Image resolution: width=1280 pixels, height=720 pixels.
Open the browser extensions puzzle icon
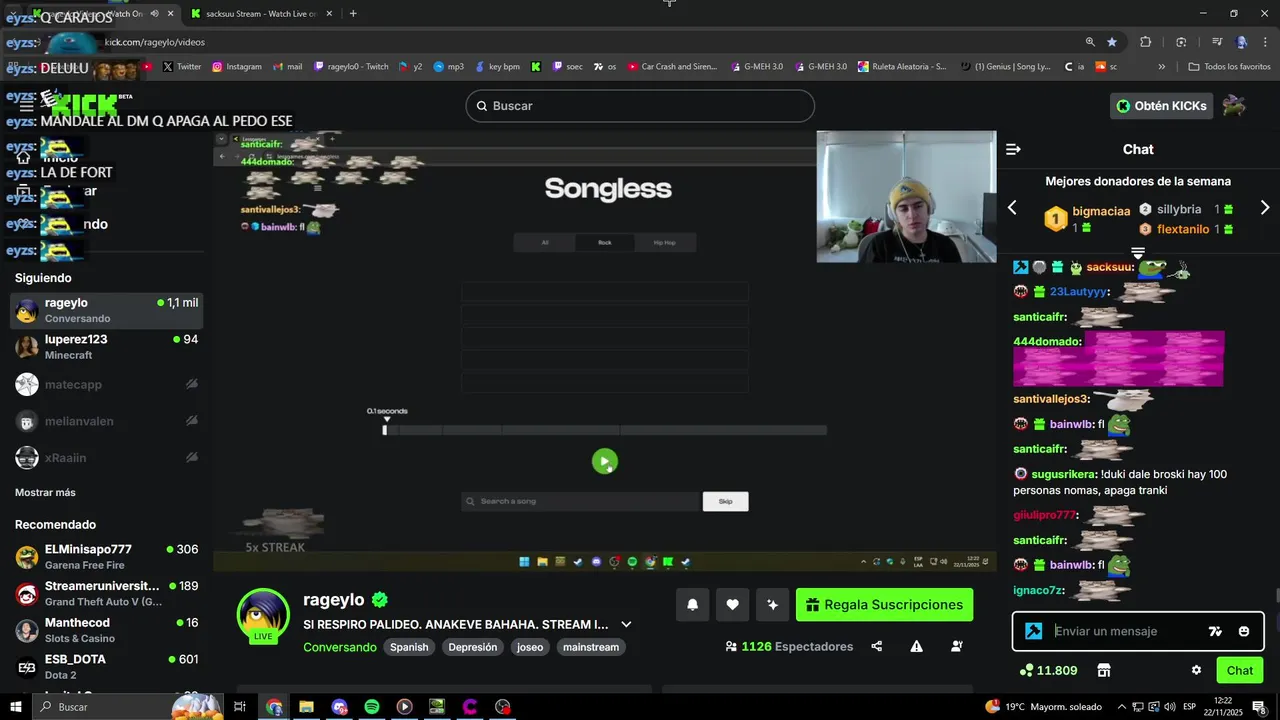1146,42
